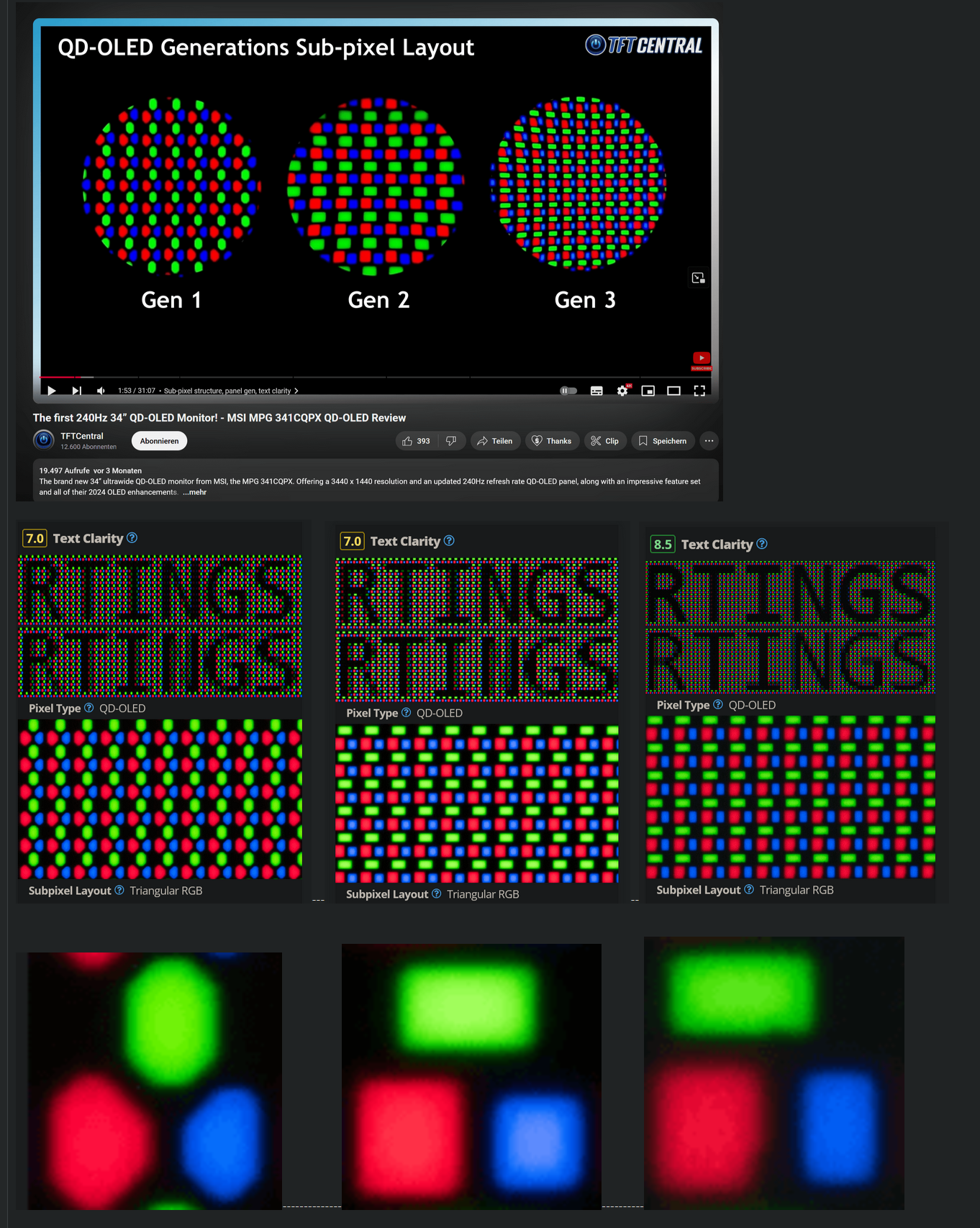Click the '19.497 Aufrufe vor 3 Monaten' text
Viewport: 980px width, 1228px height.
pyautogui.click(x=91, y=470)
